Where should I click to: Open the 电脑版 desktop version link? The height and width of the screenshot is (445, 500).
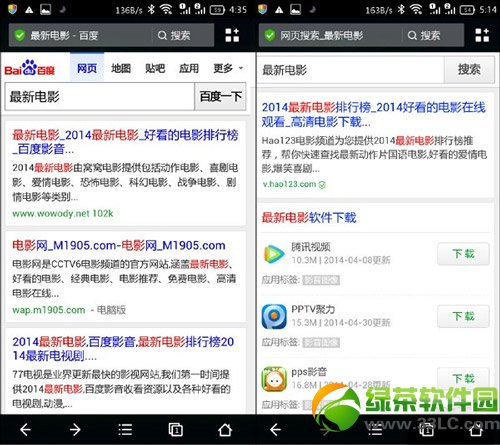[x=111, y=310]
